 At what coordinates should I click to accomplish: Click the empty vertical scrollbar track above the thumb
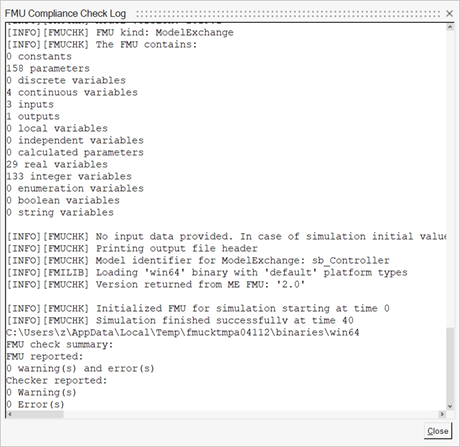[450, 179]
